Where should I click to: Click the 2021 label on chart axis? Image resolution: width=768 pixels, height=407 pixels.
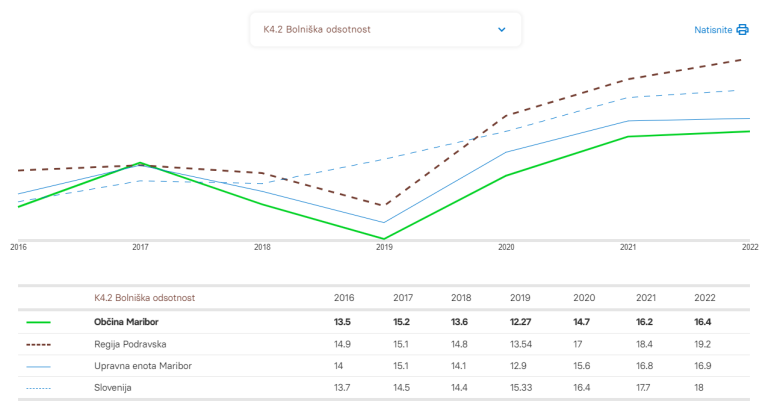click(628, 247)
